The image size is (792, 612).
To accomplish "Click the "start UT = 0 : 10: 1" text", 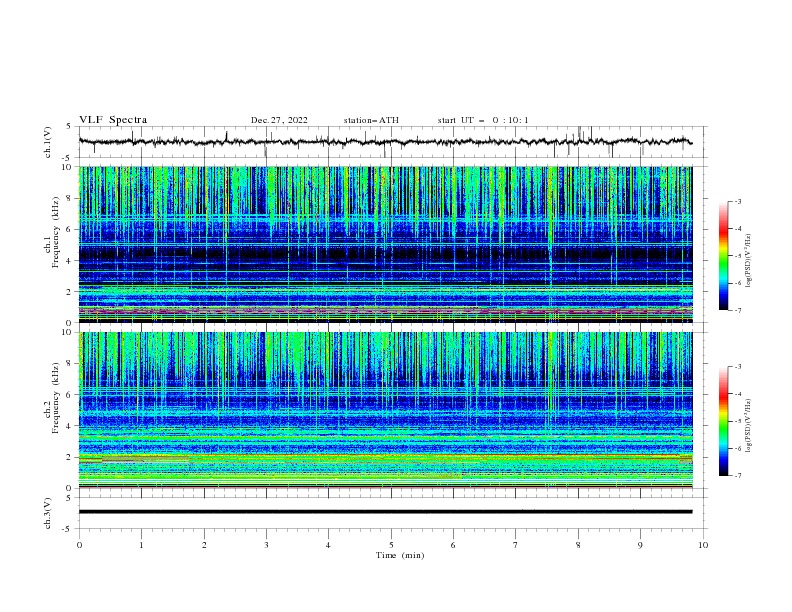I will coord(482,120).
